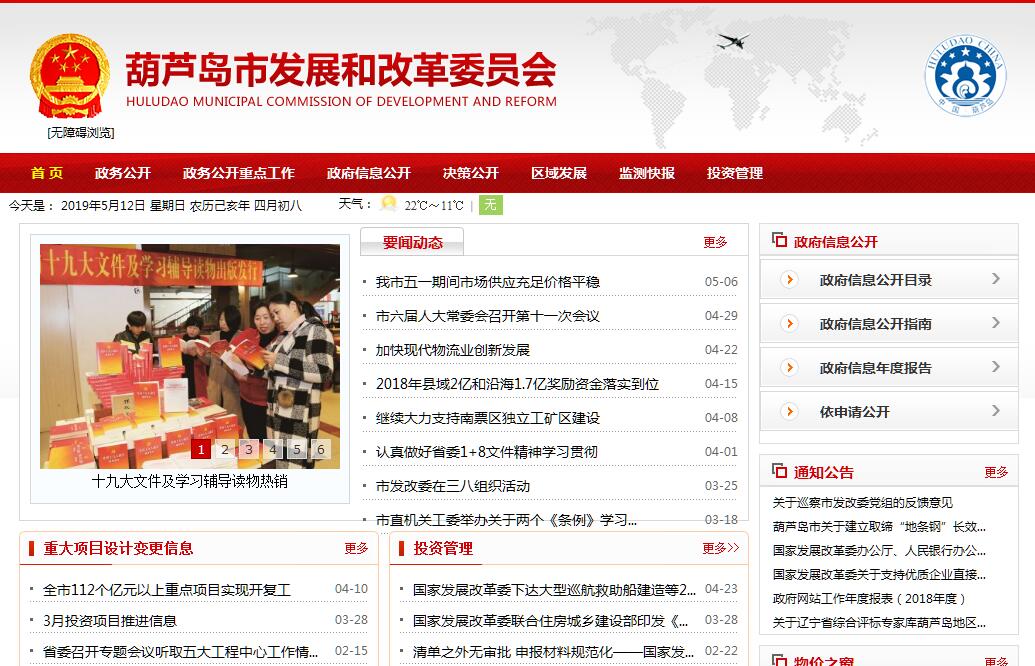This screenshot has width=1035, height=666.
Task: Click orange arrow icon beside 政府信息公开目录
Action: click(789, 279)
